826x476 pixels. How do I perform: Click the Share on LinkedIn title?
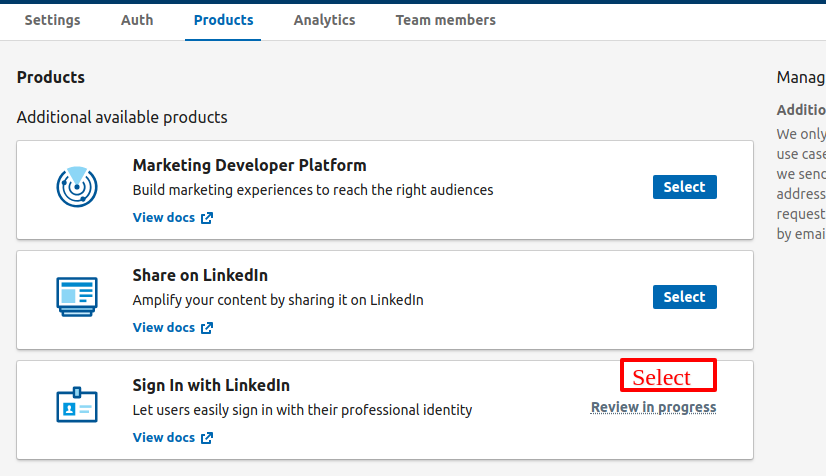click(x=200, y=275)
